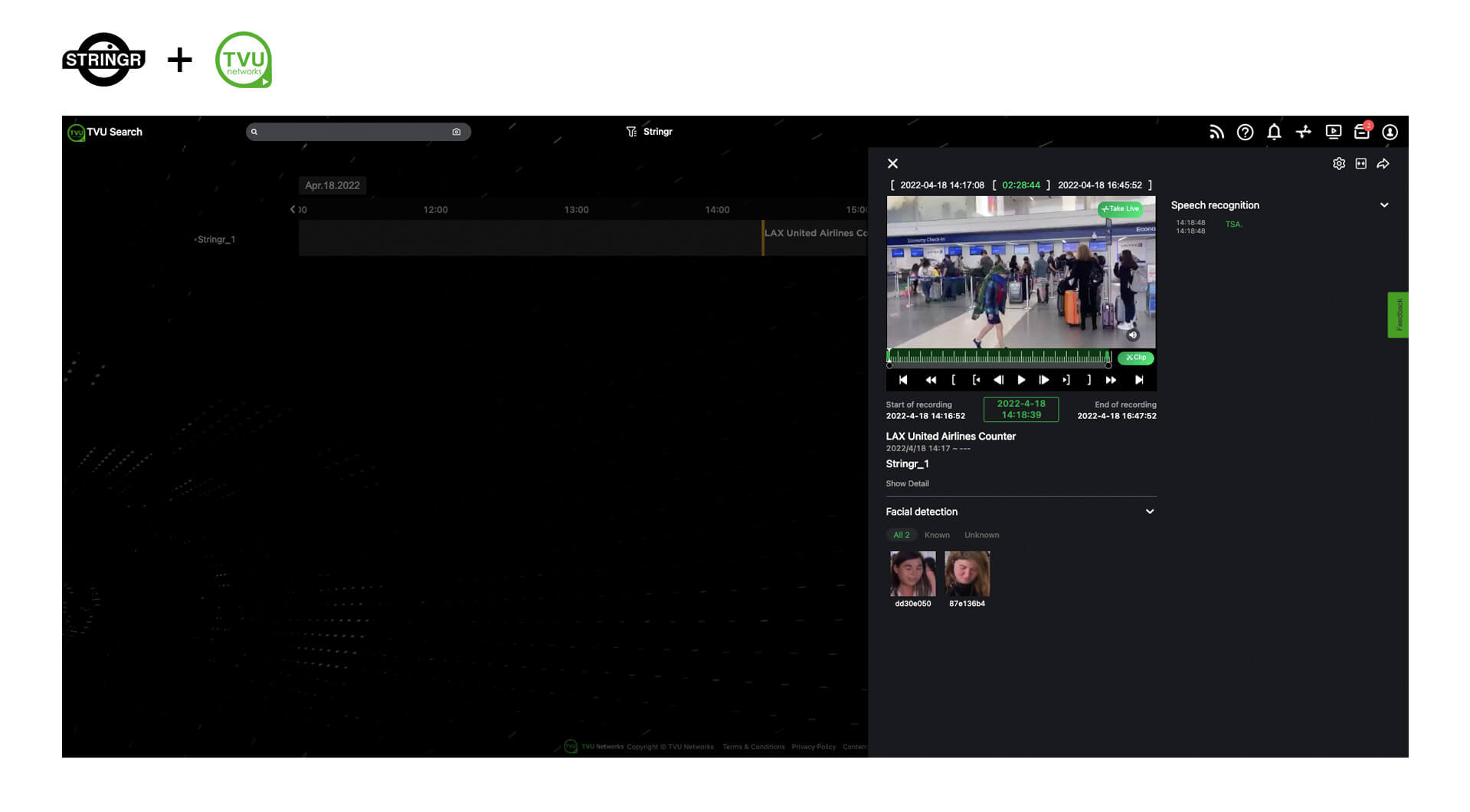1470x812 pixels.
Task: Collapse the Speech recognition section
Action: point(1384,205)
